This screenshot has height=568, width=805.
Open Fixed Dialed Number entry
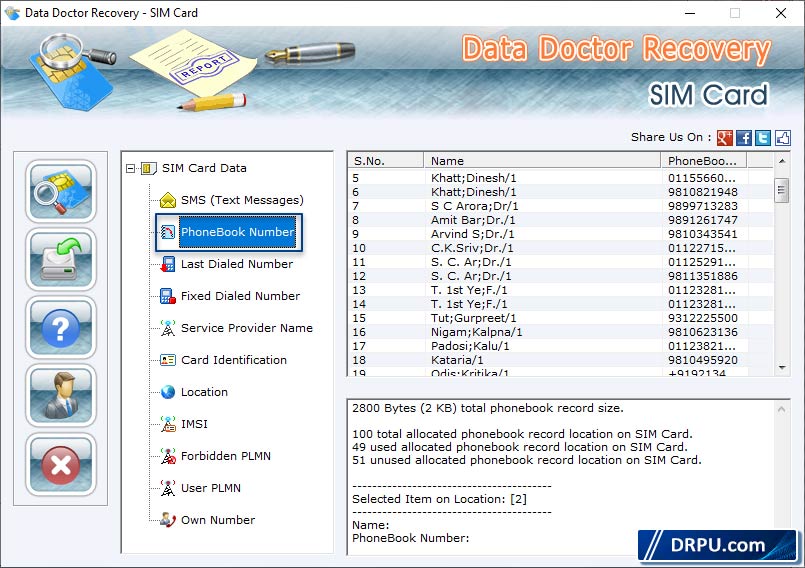click(240, 296)
